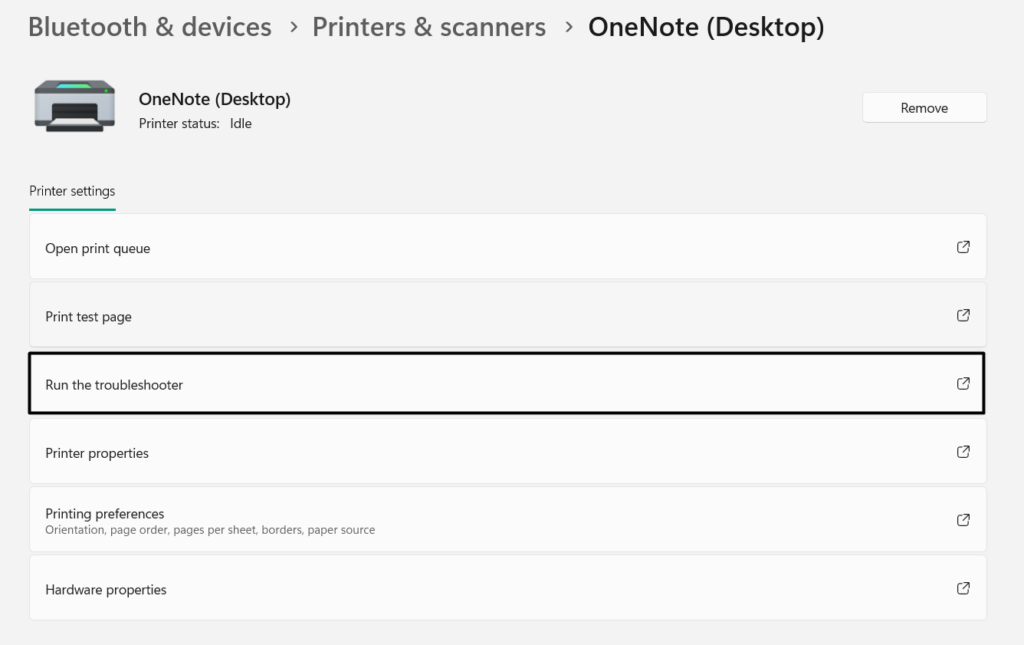Open print queue option label
The width and height of the screenshot is (1024, 645).
click(x=98, y=248)
